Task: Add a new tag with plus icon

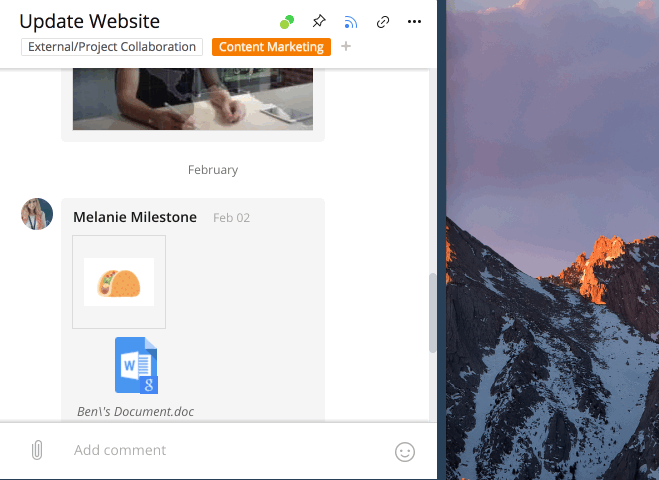Action: click(346, 46)
